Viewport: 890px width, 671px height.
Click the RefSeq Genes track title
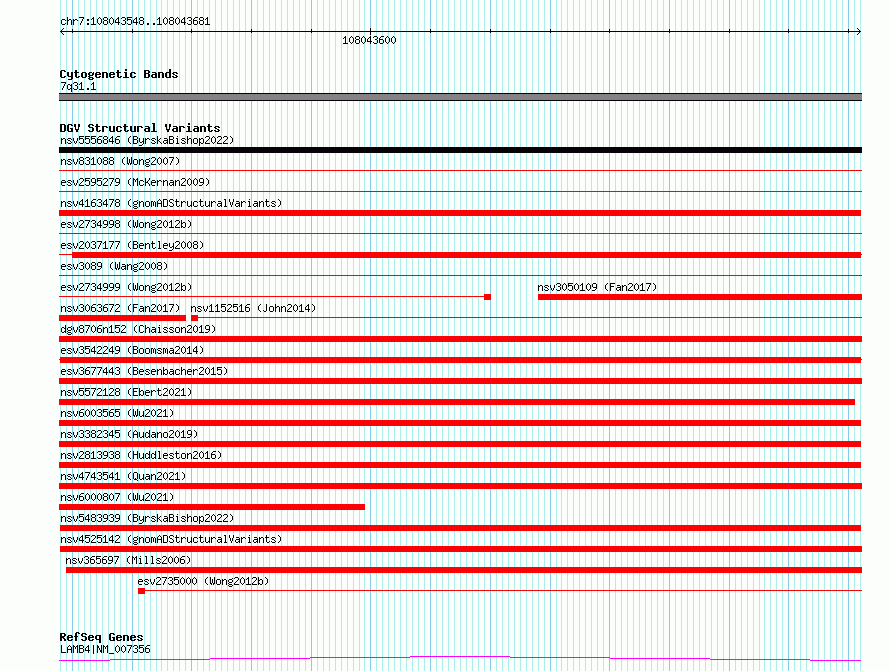pos(101,637)
